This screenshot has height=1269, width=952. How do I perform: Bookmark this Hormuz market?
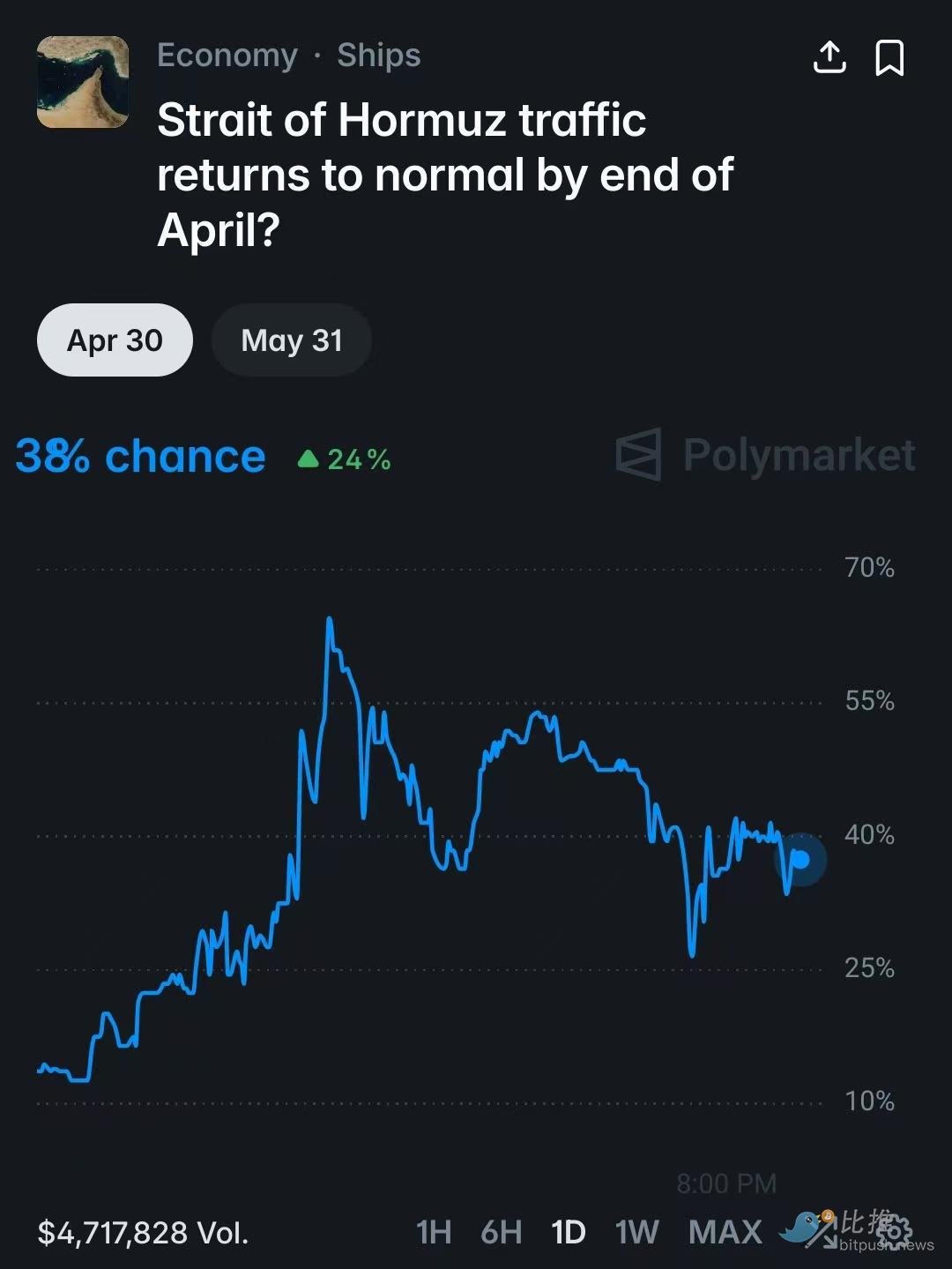(x=889, y=58)
